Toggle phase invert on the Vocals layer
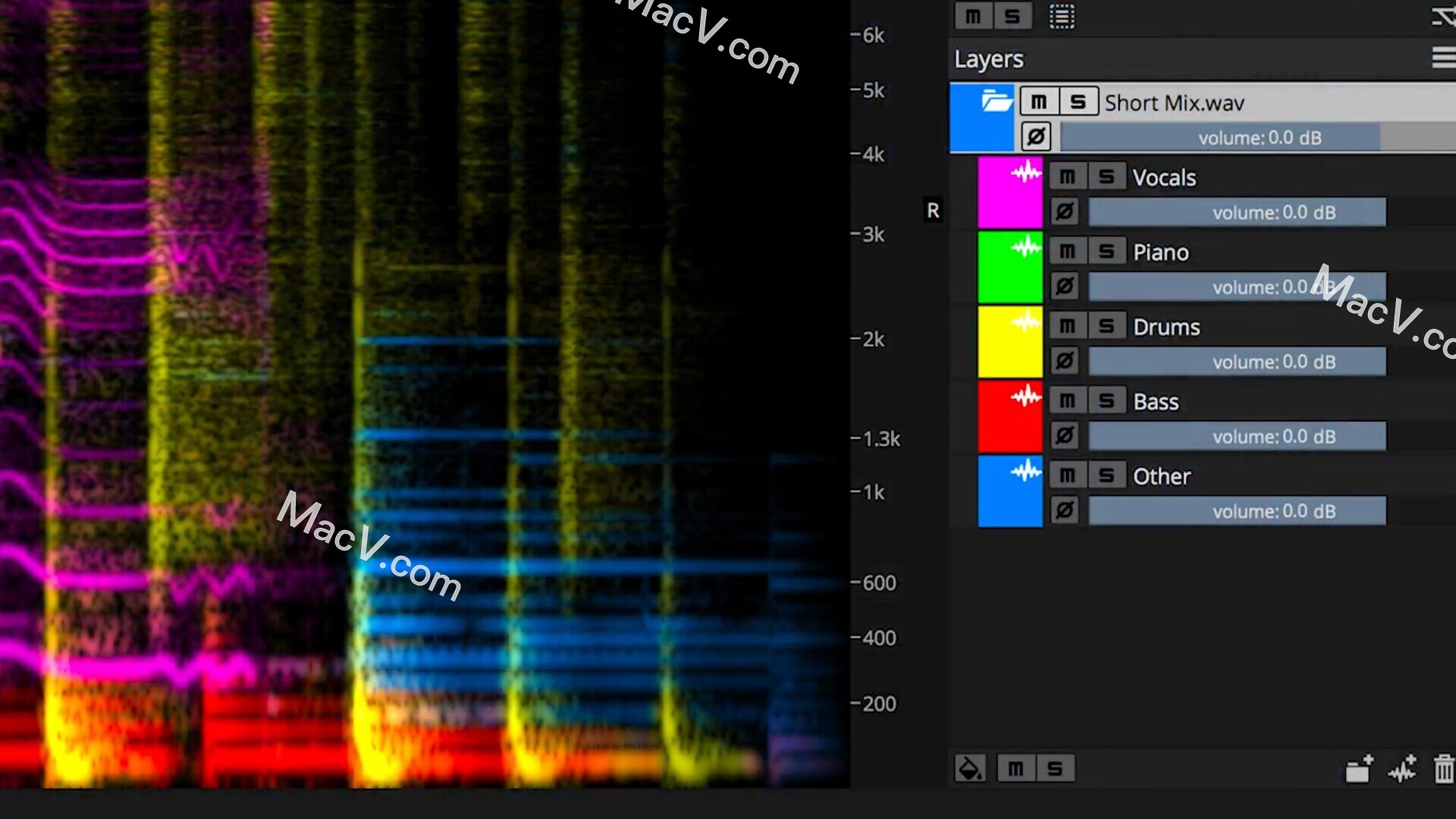1456x819 pixels. (x=1065, y=212)
